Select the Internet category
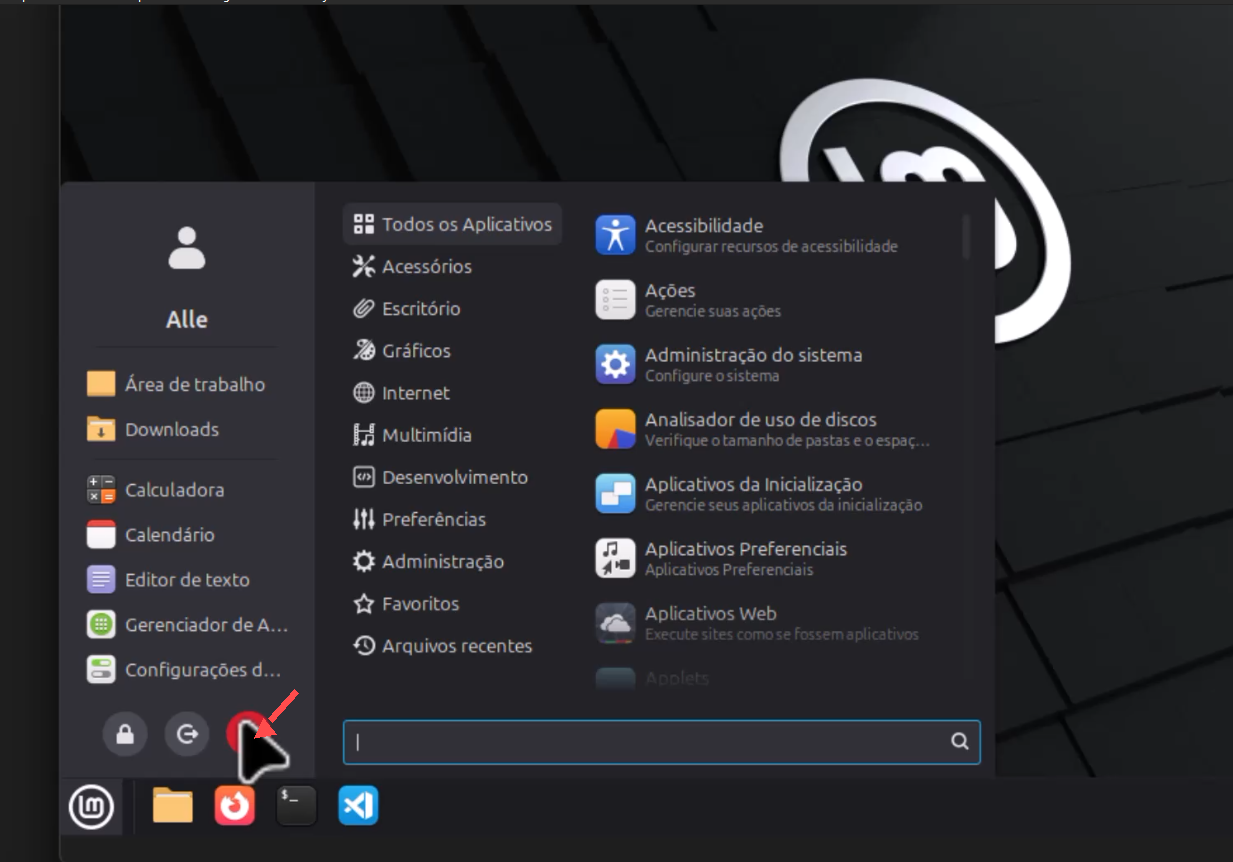Screen dimensions: 1233x862 (x=452, y=393)
